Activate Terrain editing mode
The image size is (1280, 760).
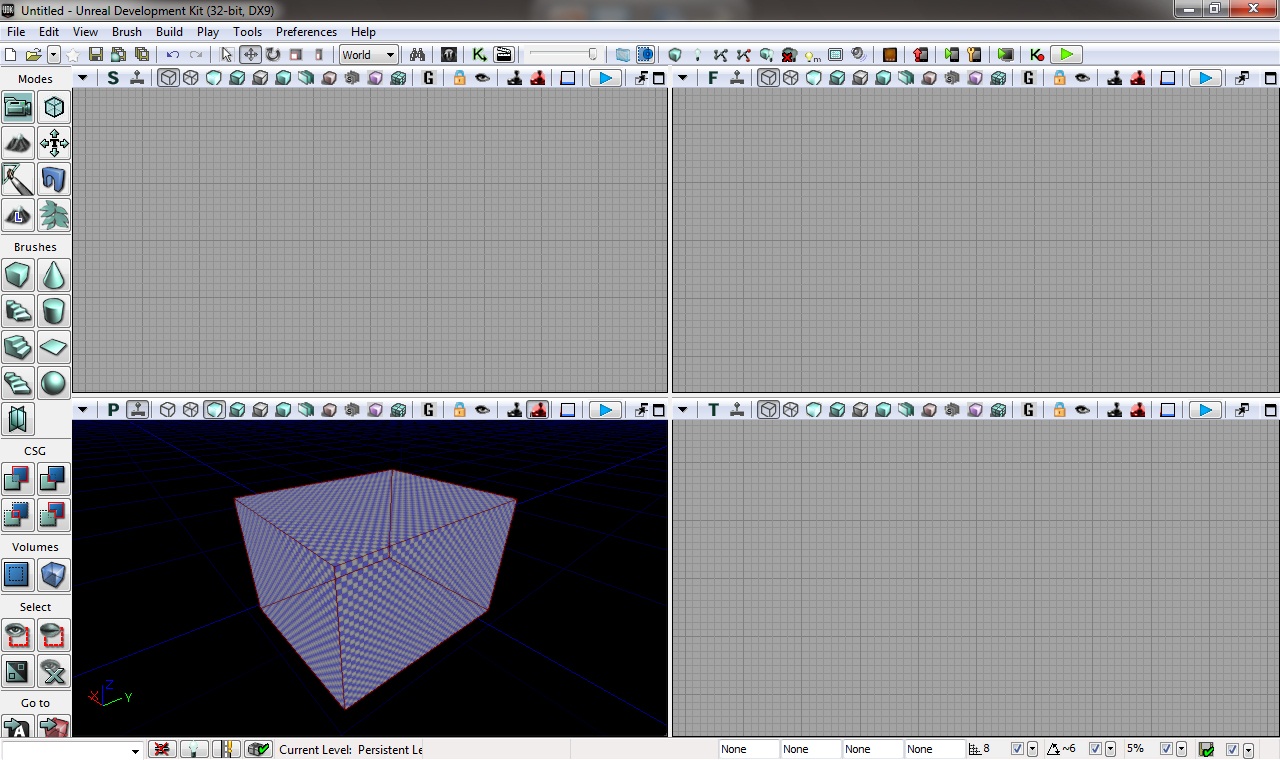(17, 143)
